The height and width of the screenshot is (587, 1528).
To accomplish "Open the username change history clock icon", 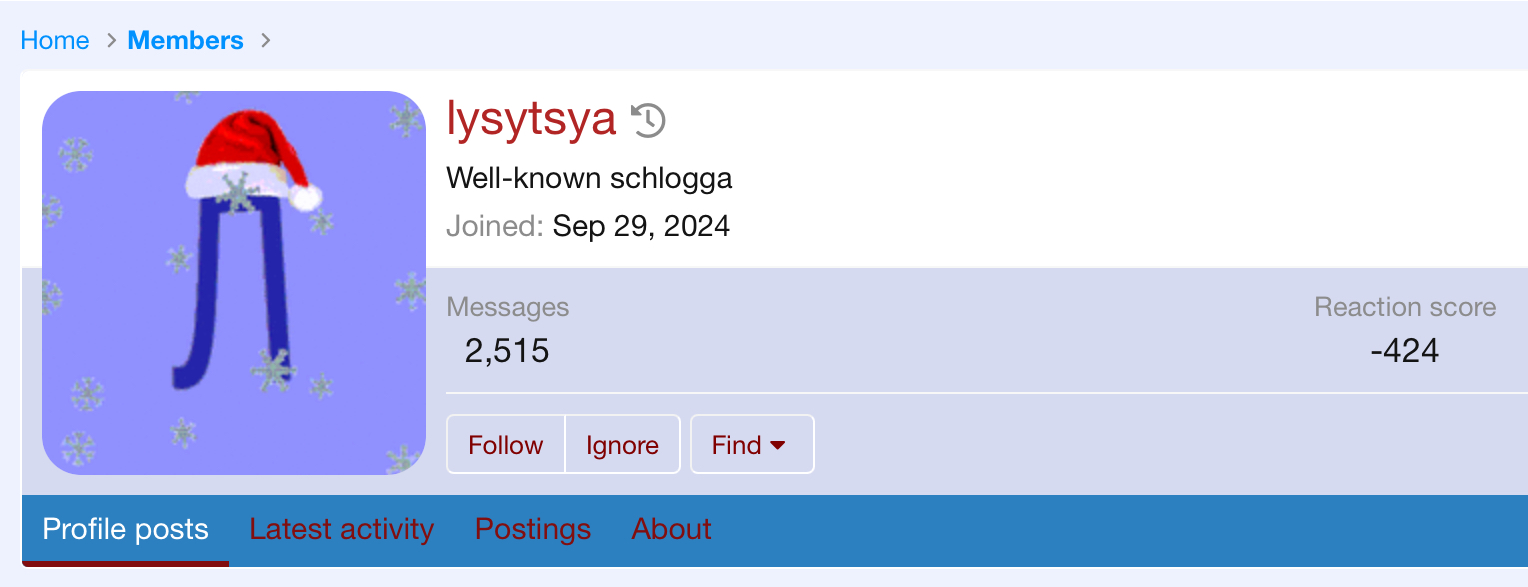I will tap(648, 121).
